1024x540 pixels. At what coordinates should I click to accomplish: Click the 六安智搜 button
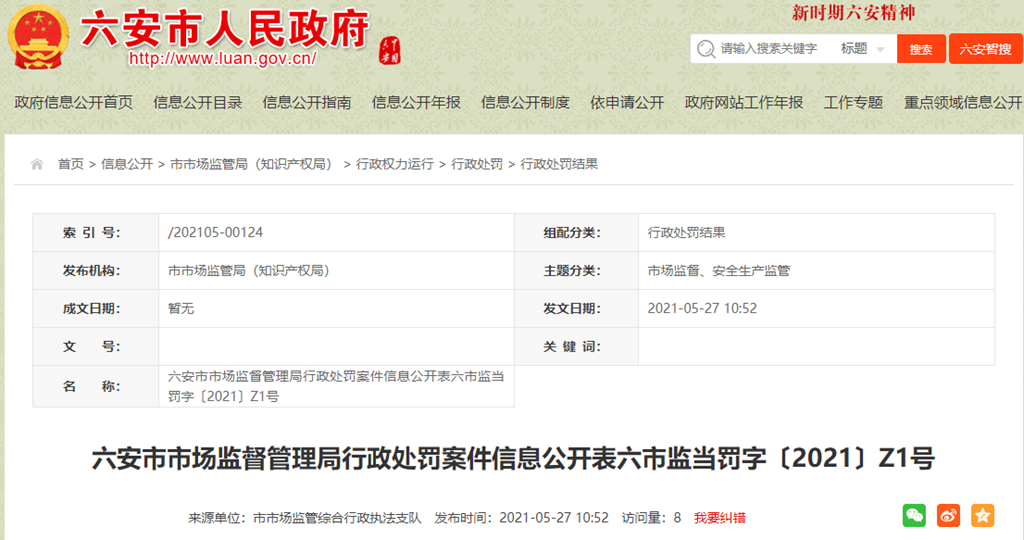coord(985,49)
